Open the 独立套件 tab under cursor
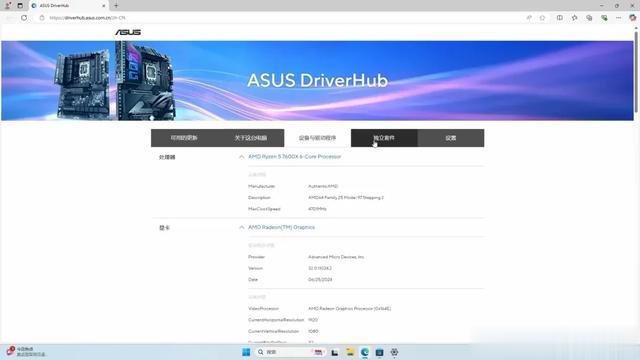Viewport: 640px width, 360px height. pos(384,138)
